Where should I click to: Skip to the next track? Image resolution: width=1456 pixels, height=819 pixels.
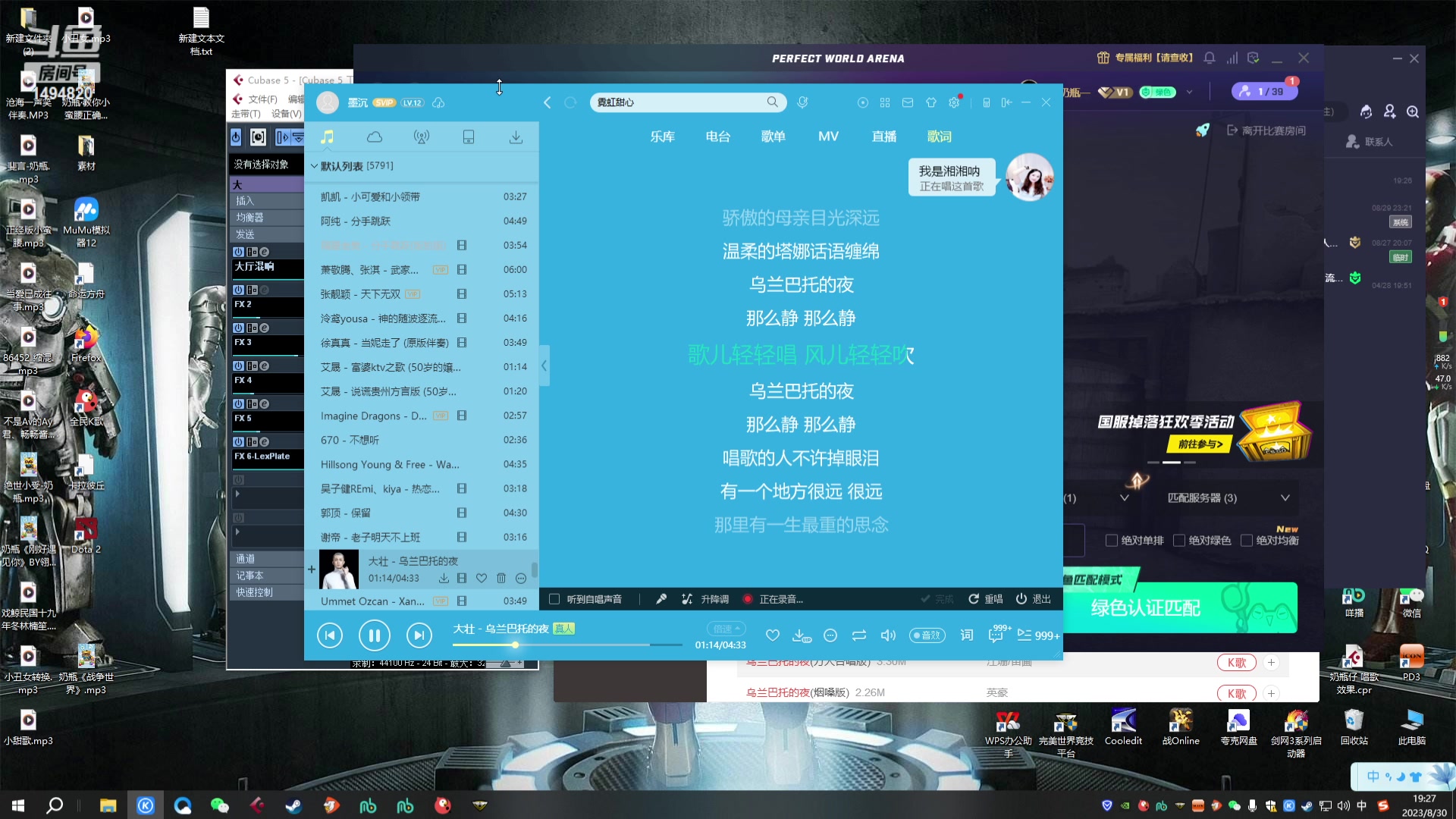(x=419, y=635)
